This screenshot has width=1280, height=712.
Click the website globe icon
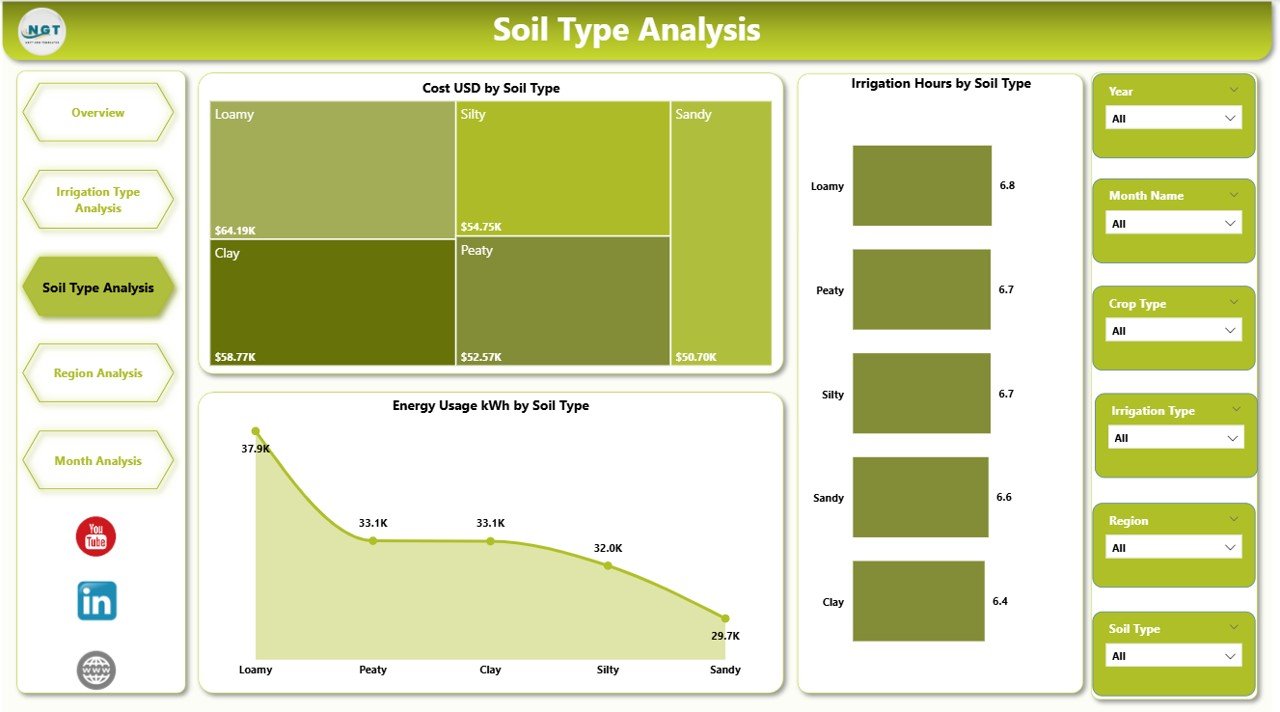pos(96,671)
